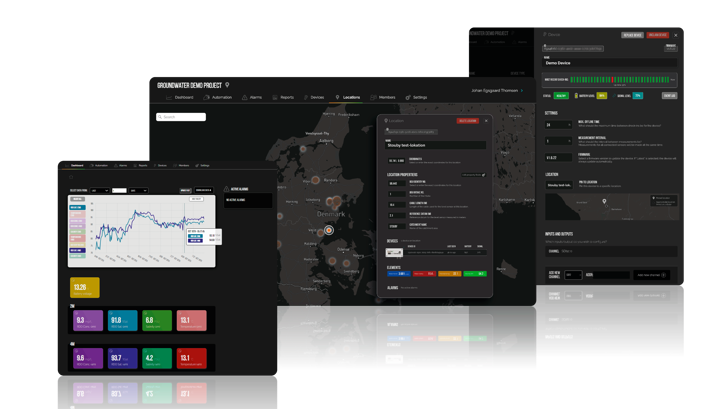The image size is (728, 409).
Task: Click the Locations pin icon
Action: [339, 98]
